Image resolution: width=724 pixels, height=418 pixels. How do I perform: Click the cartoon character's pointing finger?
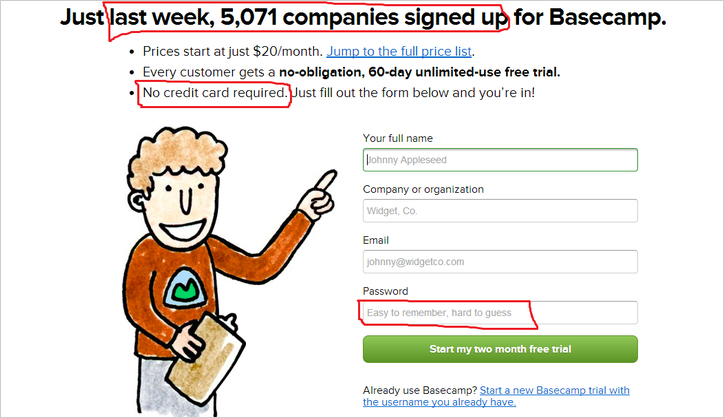[x=326, y=181]
